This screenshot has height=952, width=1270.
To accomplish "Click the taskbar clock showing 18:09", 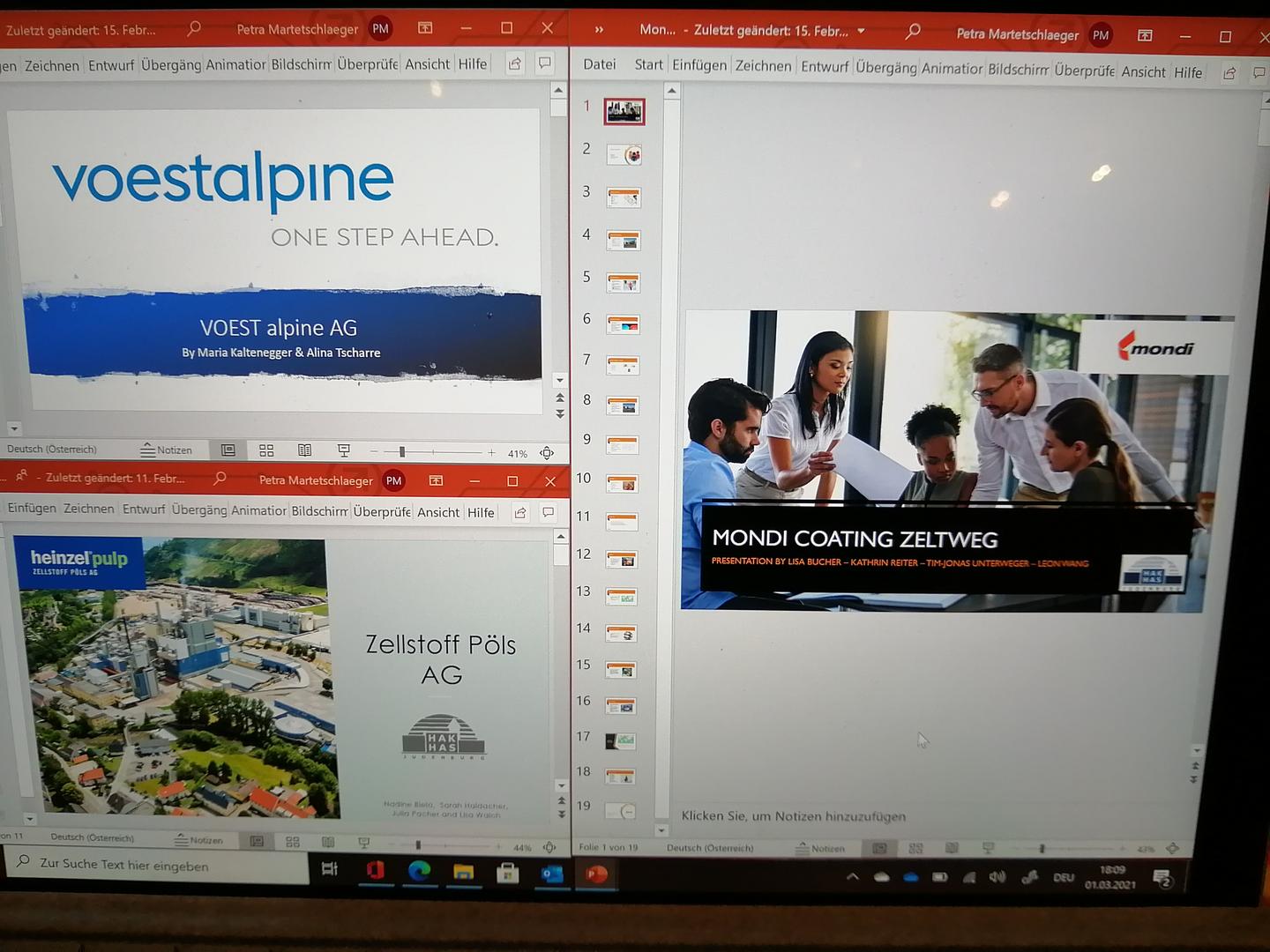I will pos(1110,876).
